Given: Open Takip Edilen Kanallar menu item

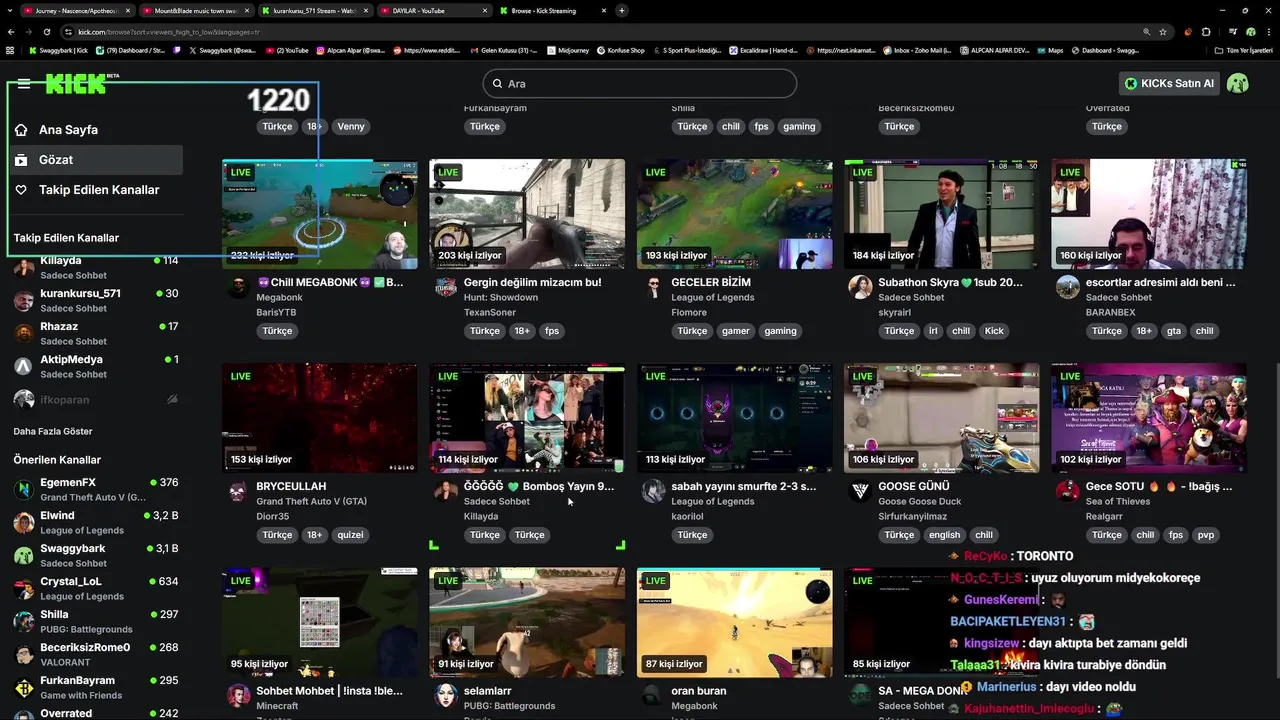Looking at the screenshot, I should [97, 190].
